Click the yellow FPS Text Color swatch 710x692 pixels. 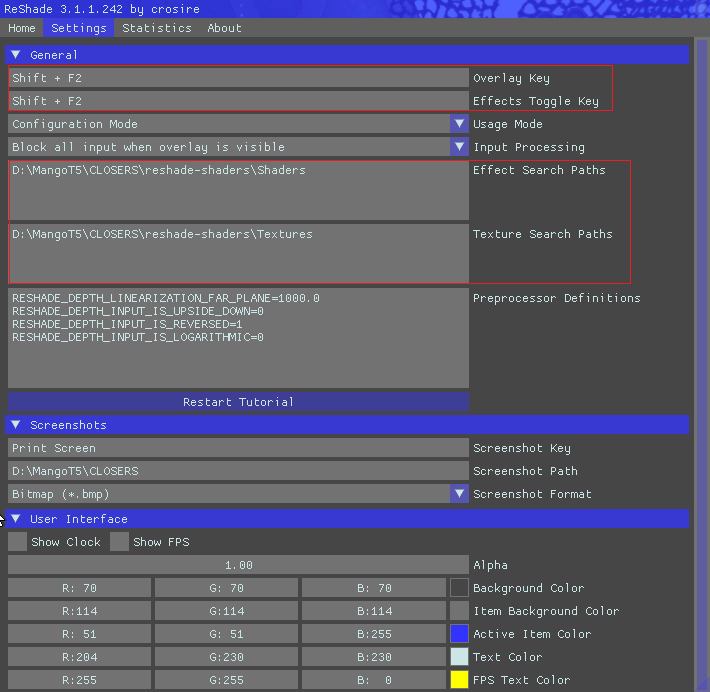point(459,680)
